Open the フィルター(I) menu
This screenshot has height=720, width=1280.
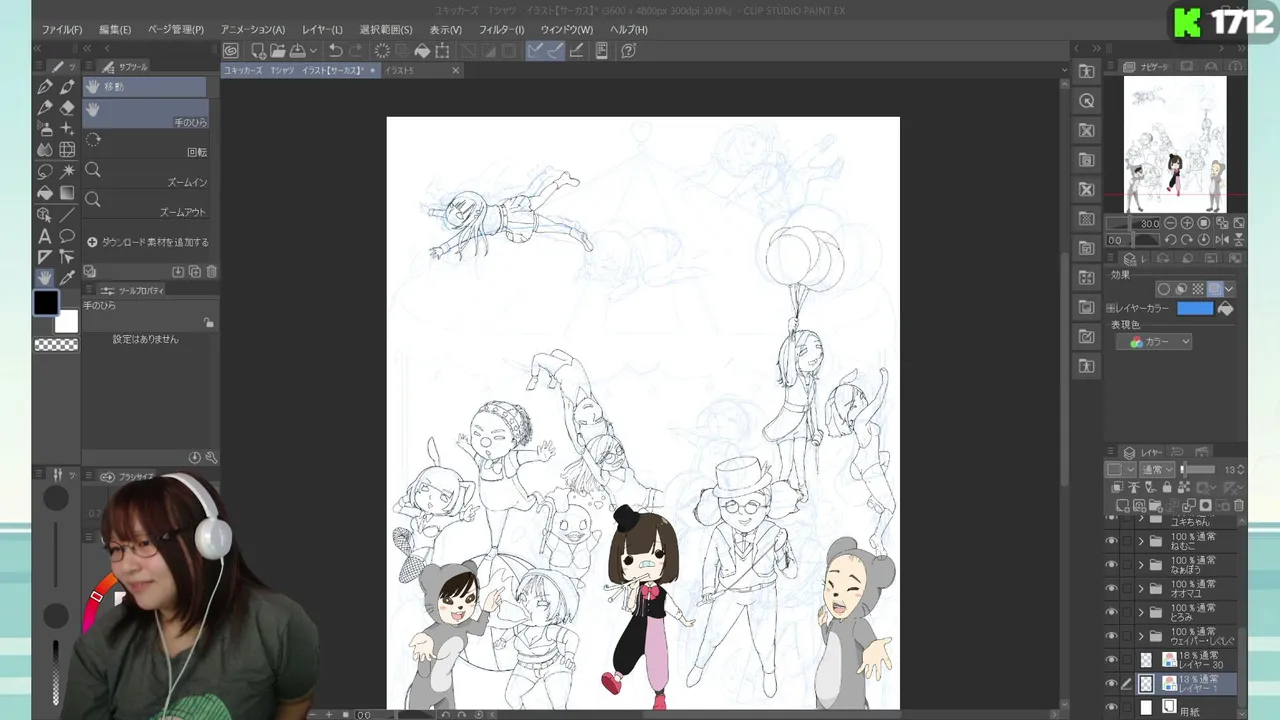coord(501,30)
